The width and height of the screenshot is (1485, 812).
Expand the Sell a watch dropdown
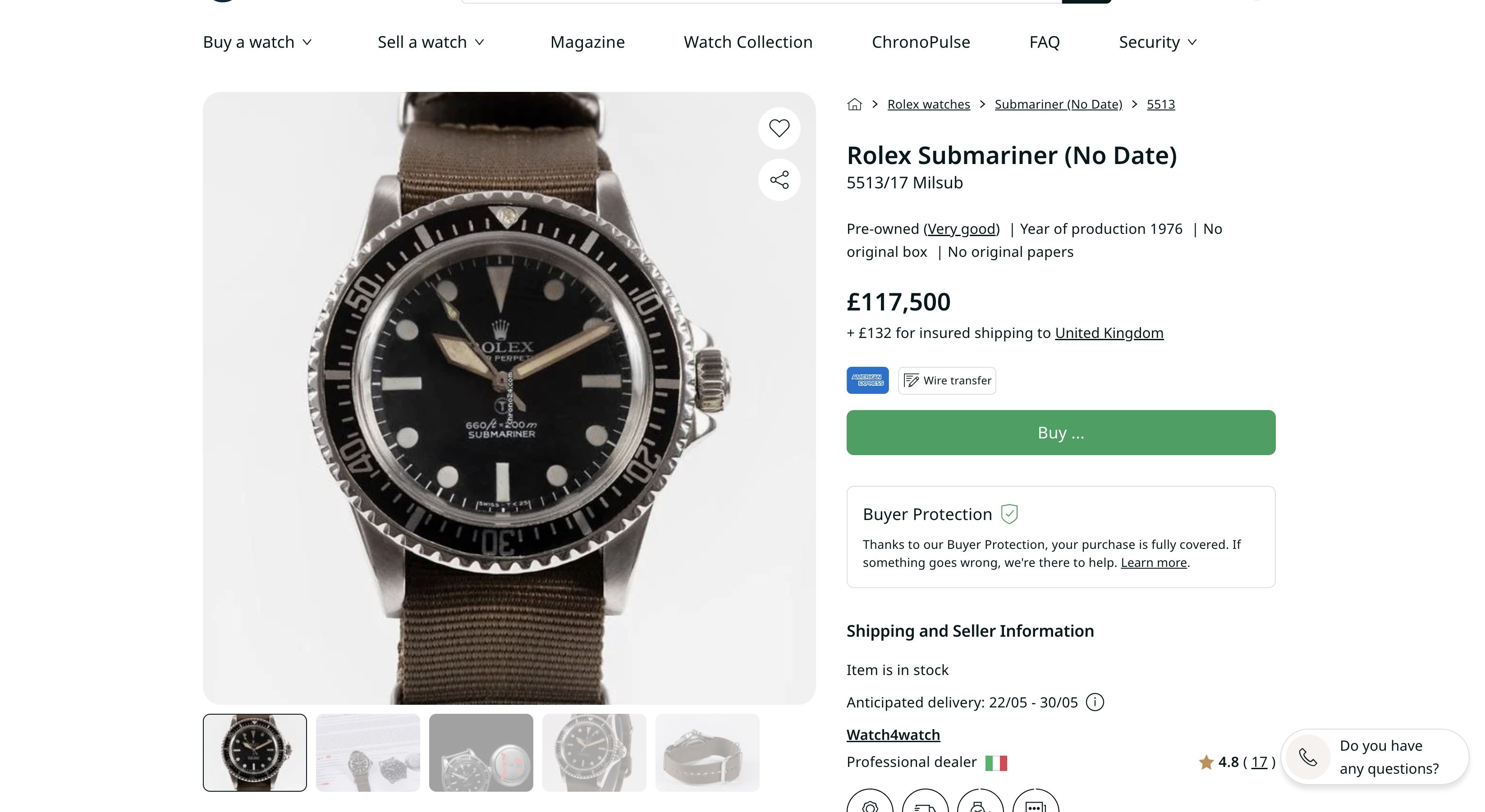(x=431, y=42)
